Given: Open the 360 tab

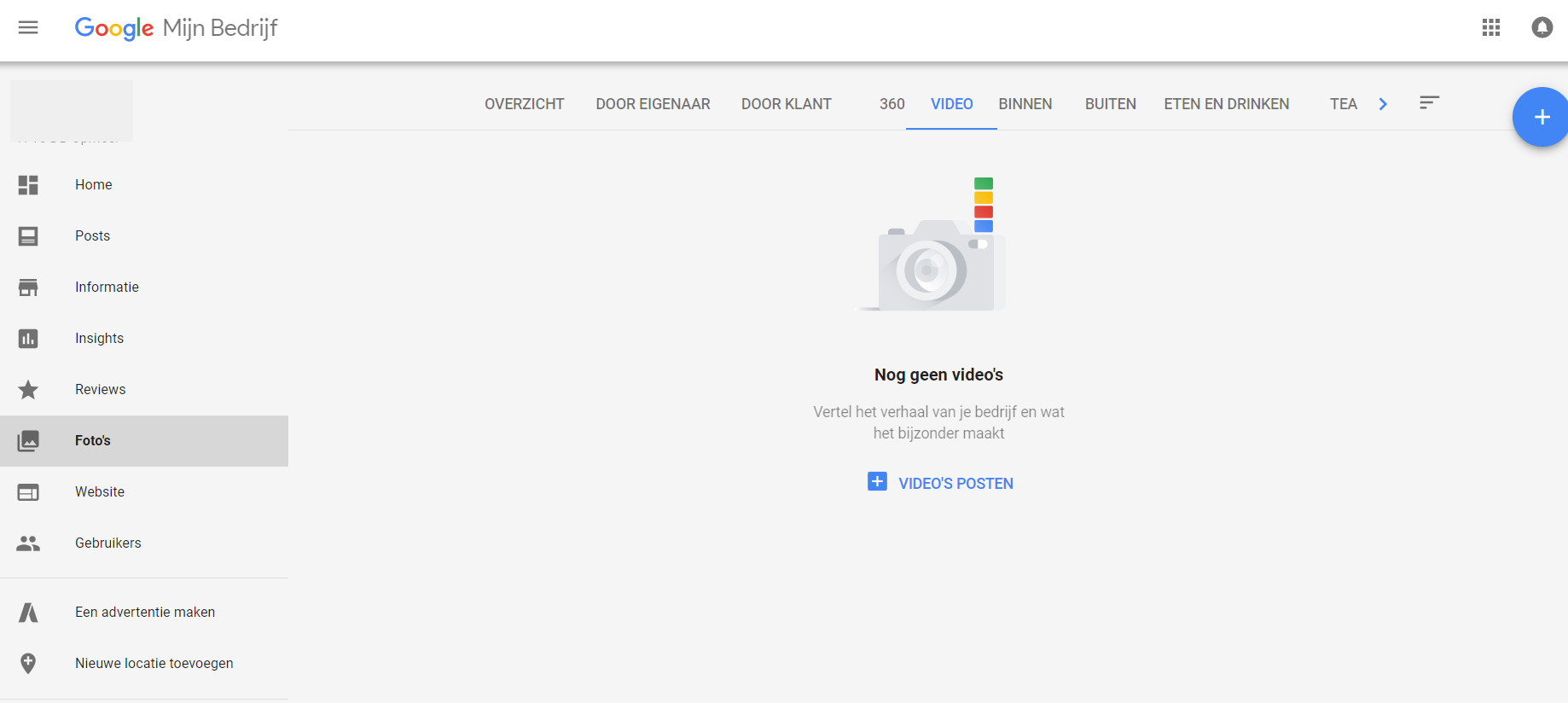Looking at the screenshot, I should point(891,104).
